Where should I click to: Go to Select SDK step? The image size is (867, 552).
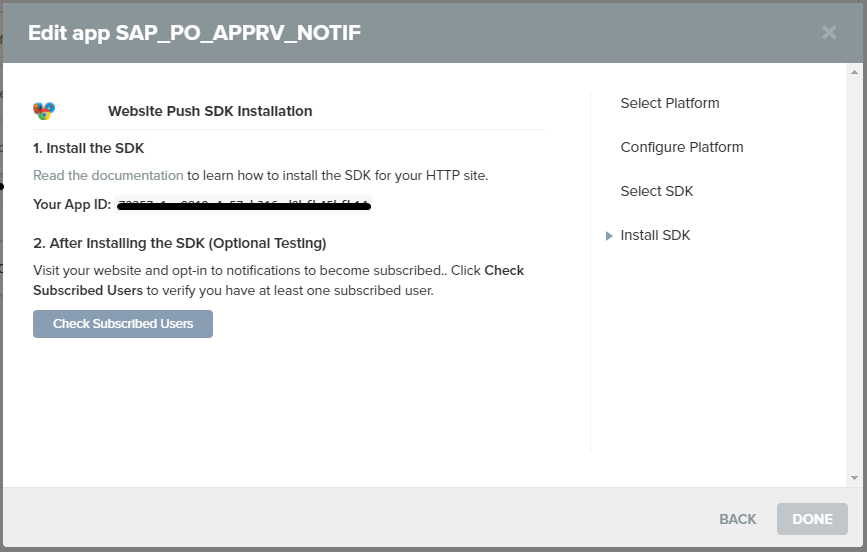656,191
